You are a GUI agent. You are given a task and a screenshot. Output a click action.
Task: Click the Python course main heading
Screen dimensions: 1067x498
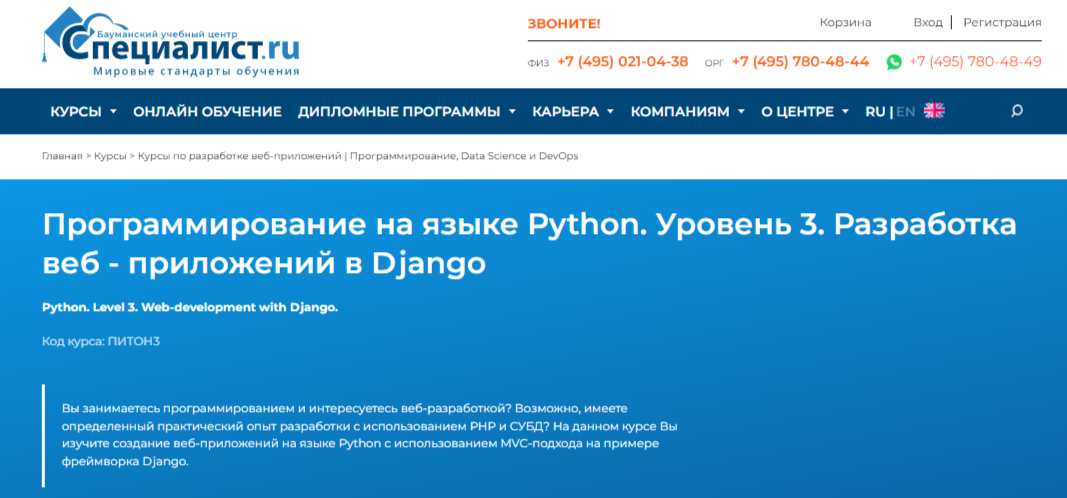point(529,244)
